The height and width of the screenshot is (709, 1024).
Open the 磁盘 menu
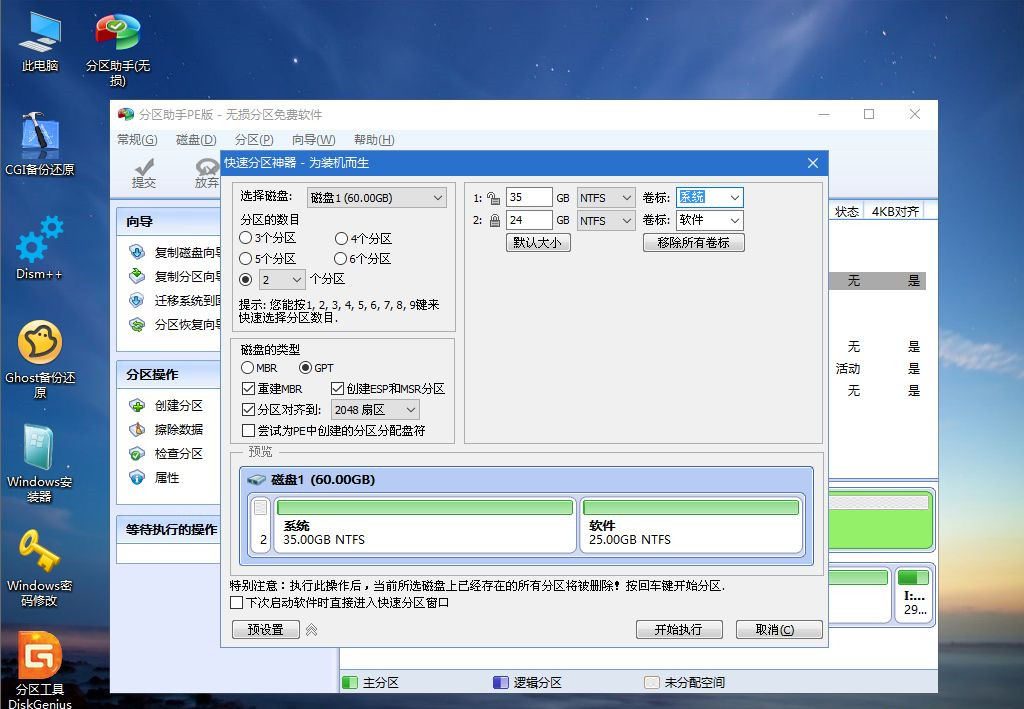pos(194,140)
